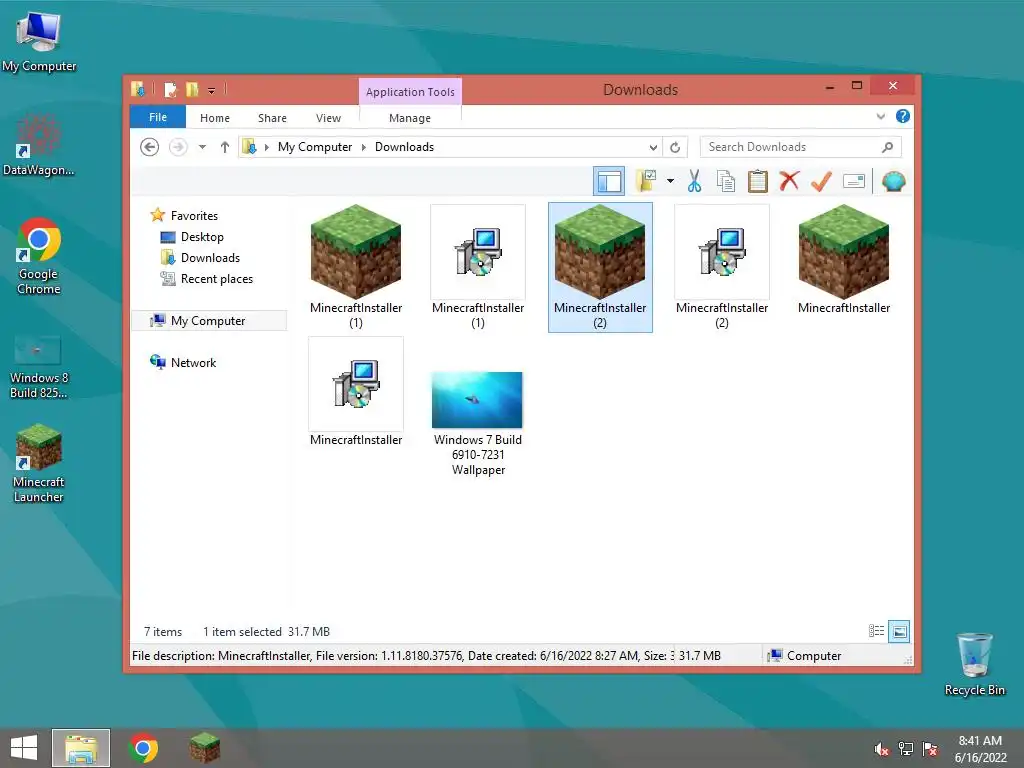Select grass block MinecraftInstaller (1) file
1024x768 pixels.
click(356, 267)
